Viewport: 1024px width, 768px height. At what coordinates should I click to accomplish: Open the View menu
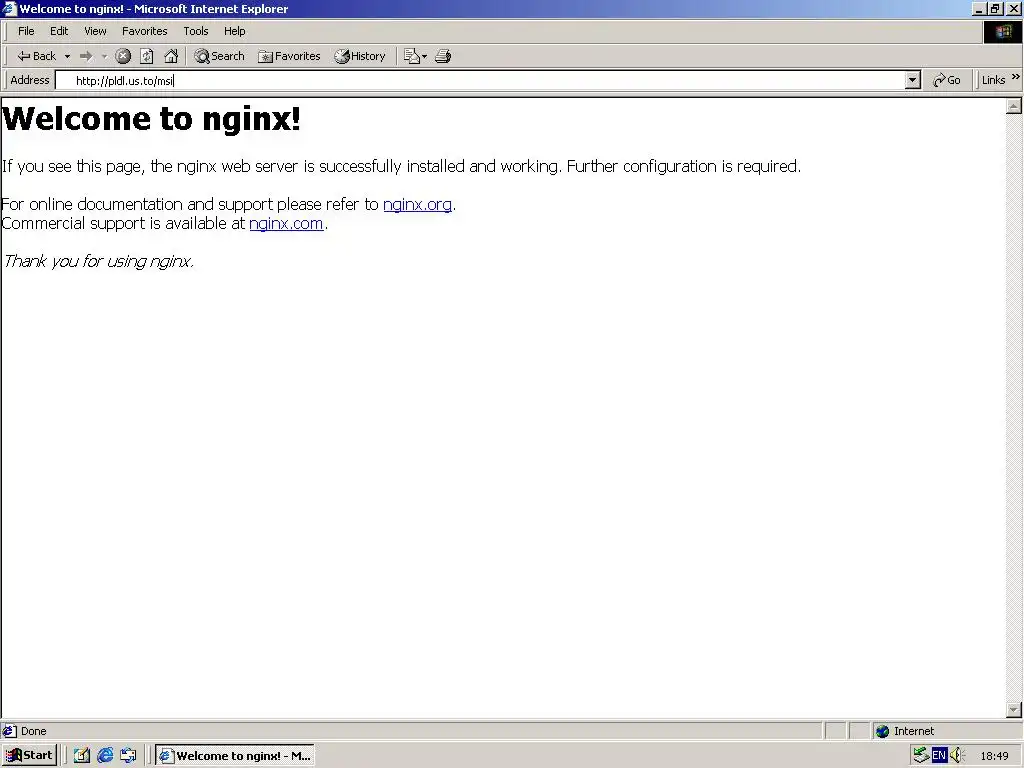coord(95,31)
